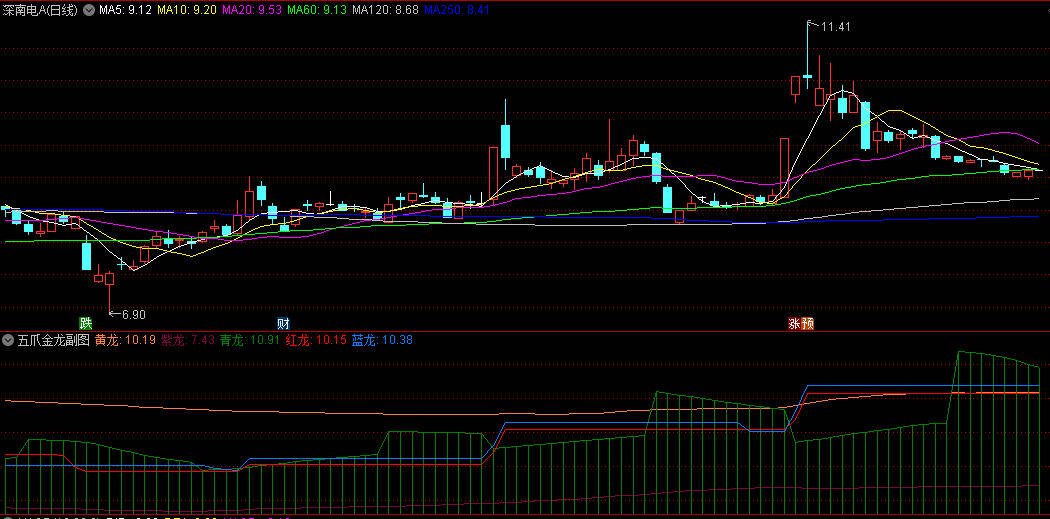1050x519 pixels.
Task: Select the MA5 moving average label
Action: point(125,9)
